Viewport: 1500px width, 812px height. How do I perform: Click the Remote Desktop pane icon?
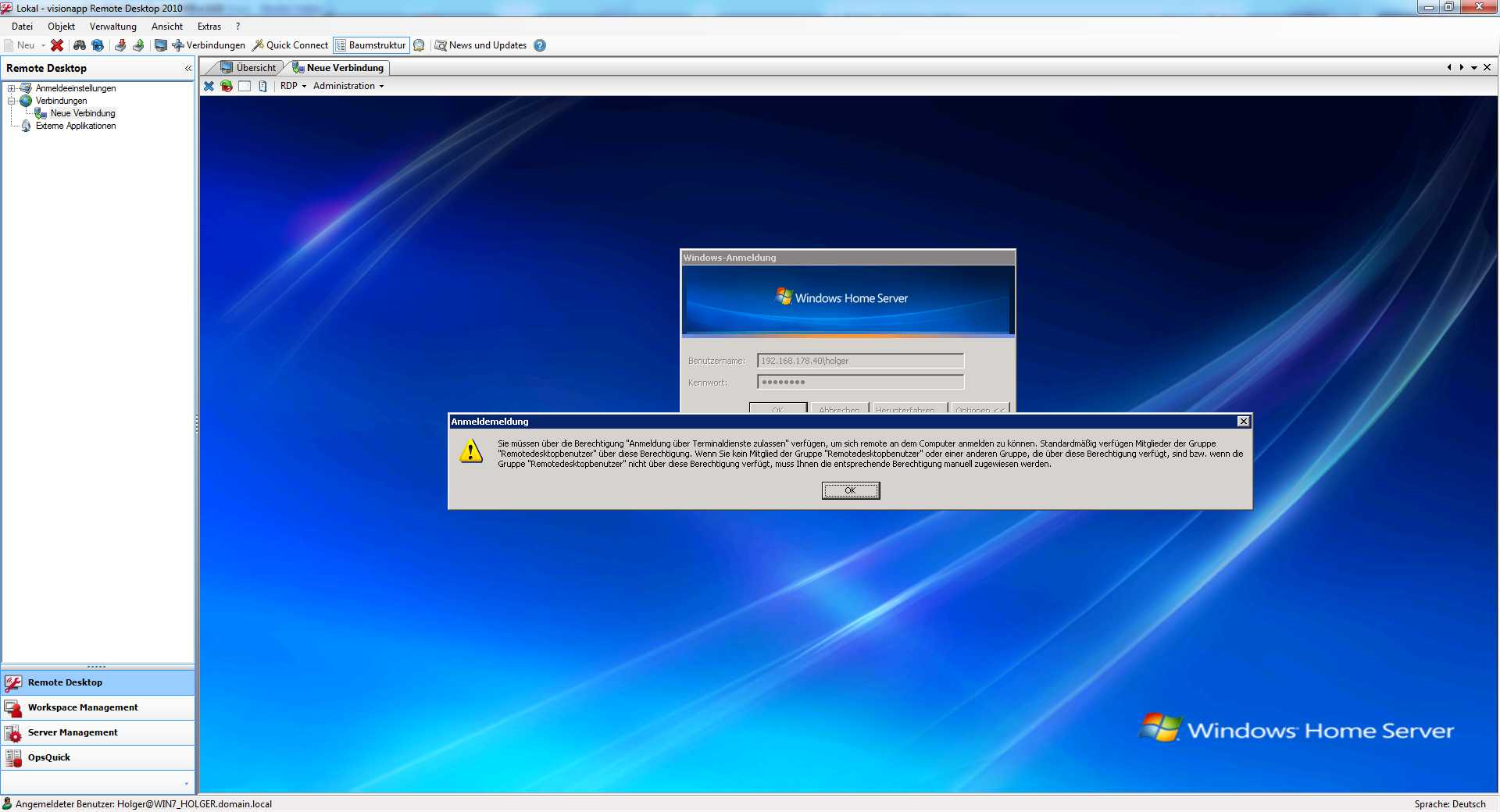tap(13, 683)
